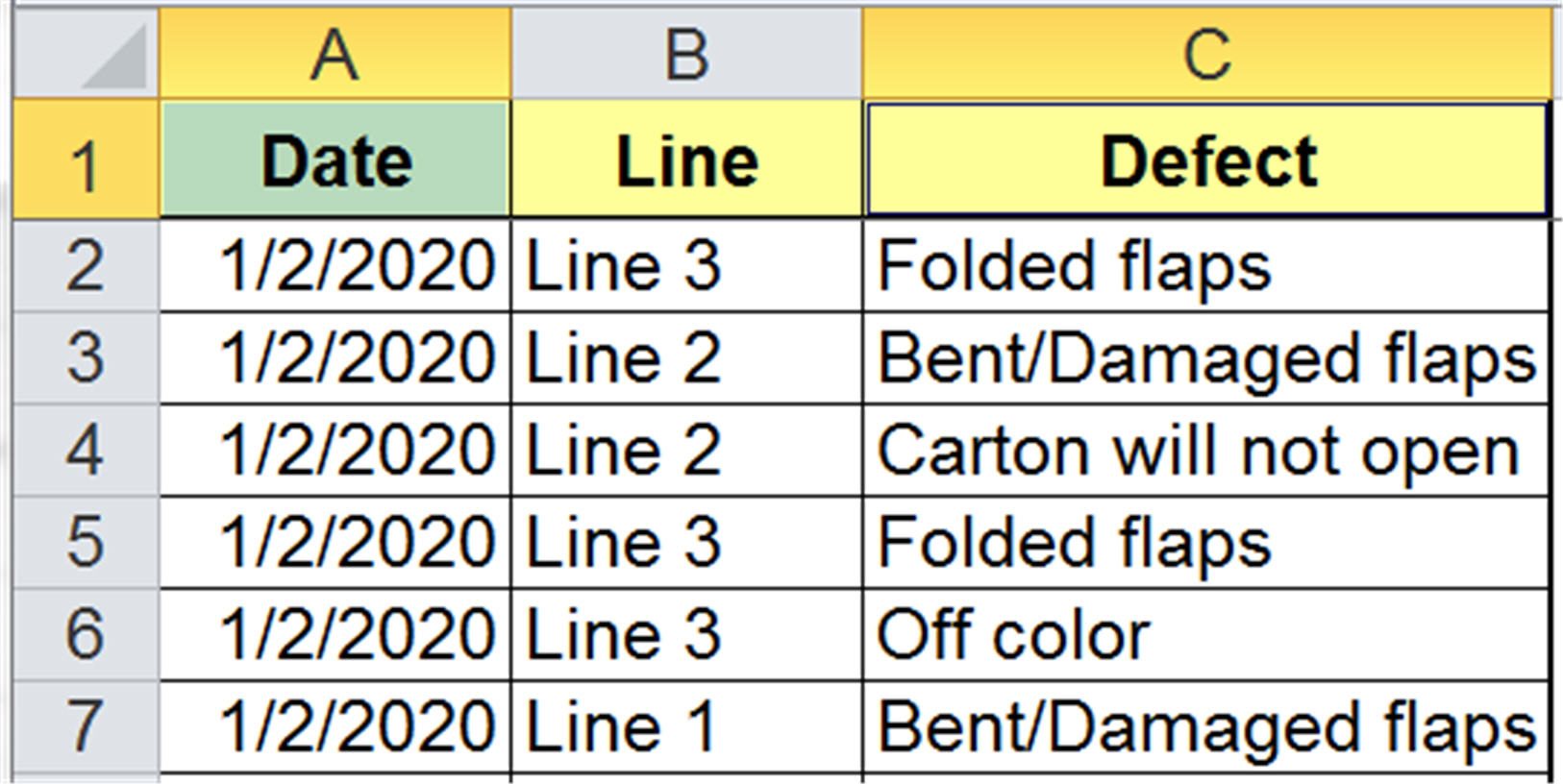Image resolution: width=1563 pixels, height=784 pixels.
Task: Select row header 7
Action: (82, 725)
